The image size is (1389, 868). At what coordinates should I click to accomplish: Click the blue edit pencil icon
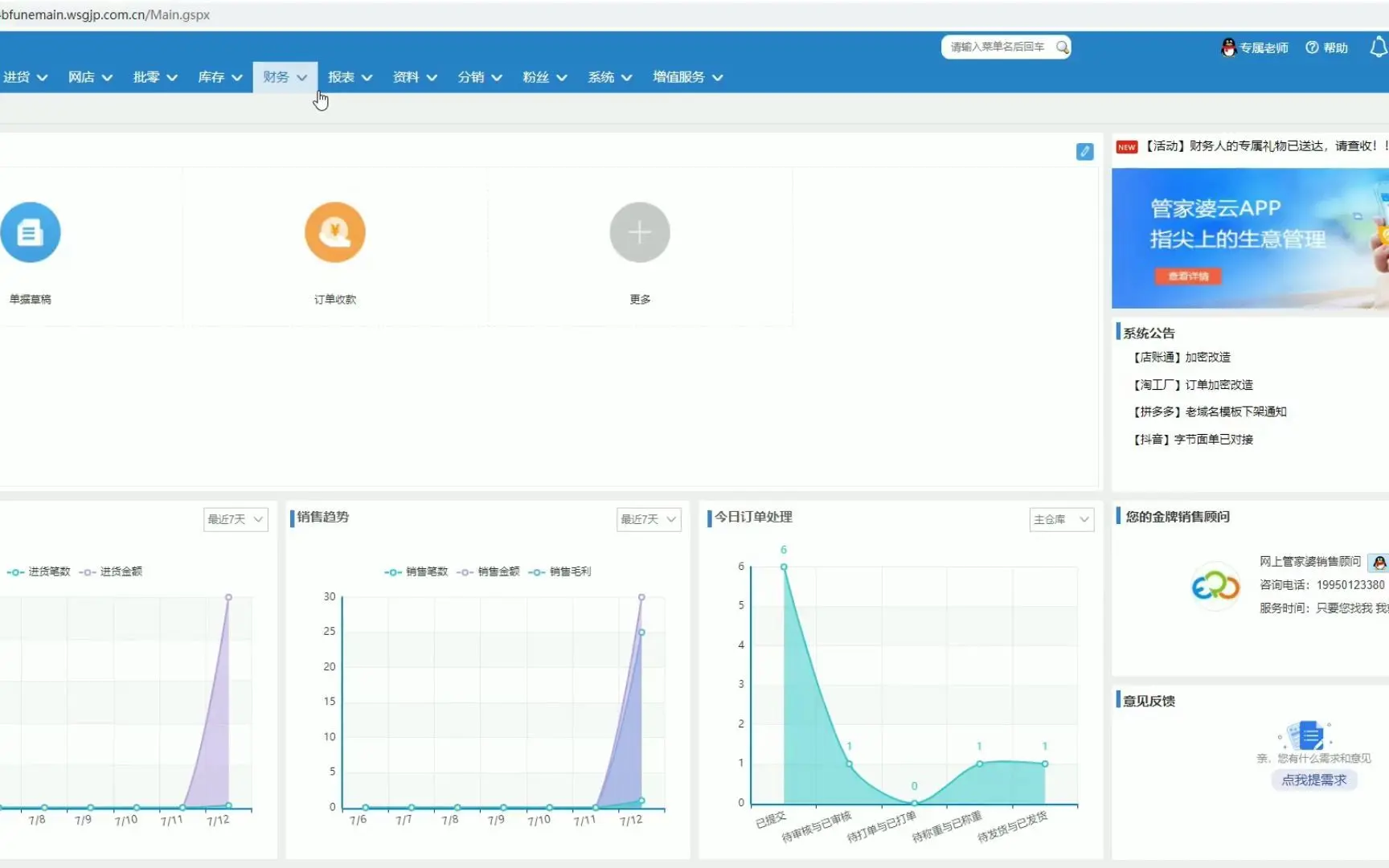click(1084, 151)
